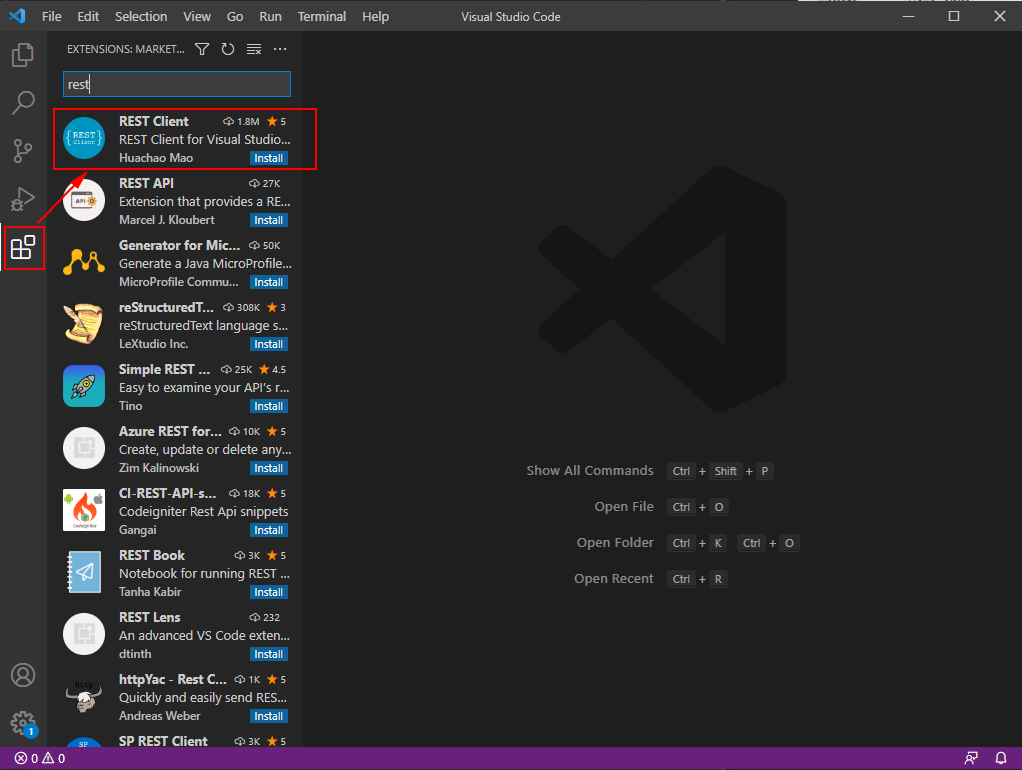Open the Accounts icon in activity bar

coord(23,675)
